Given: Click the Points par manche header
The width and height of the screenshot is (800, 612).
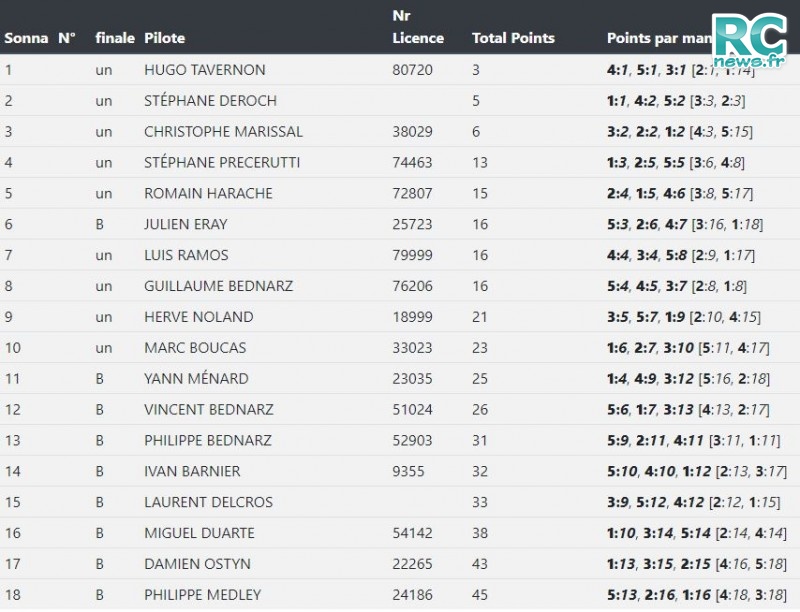Looking at the screenshot, I should (659, 38).
